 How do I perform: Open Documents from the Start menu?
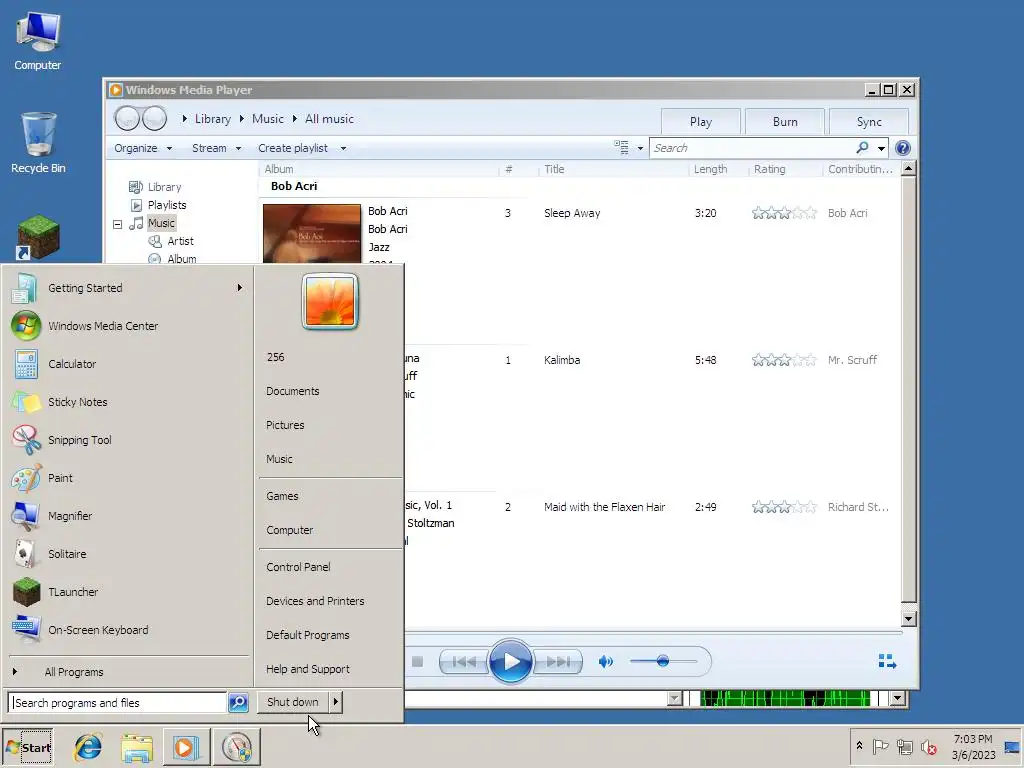tap(293, 391)
